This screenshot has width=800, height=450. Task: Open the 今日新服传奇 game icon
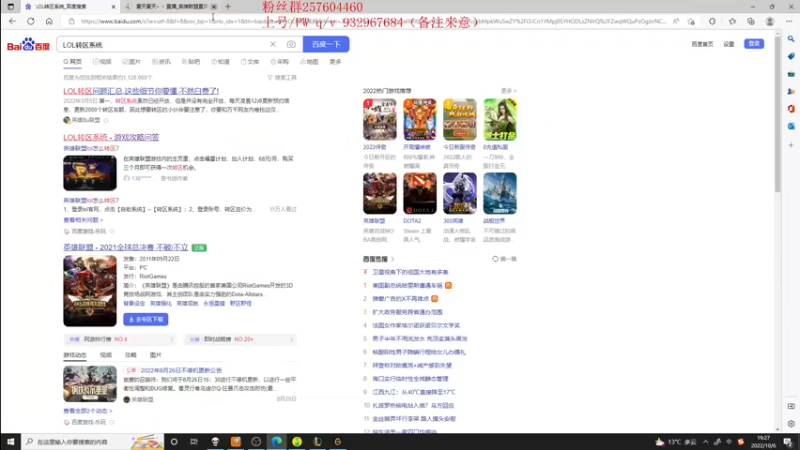(x=460, y=119)
